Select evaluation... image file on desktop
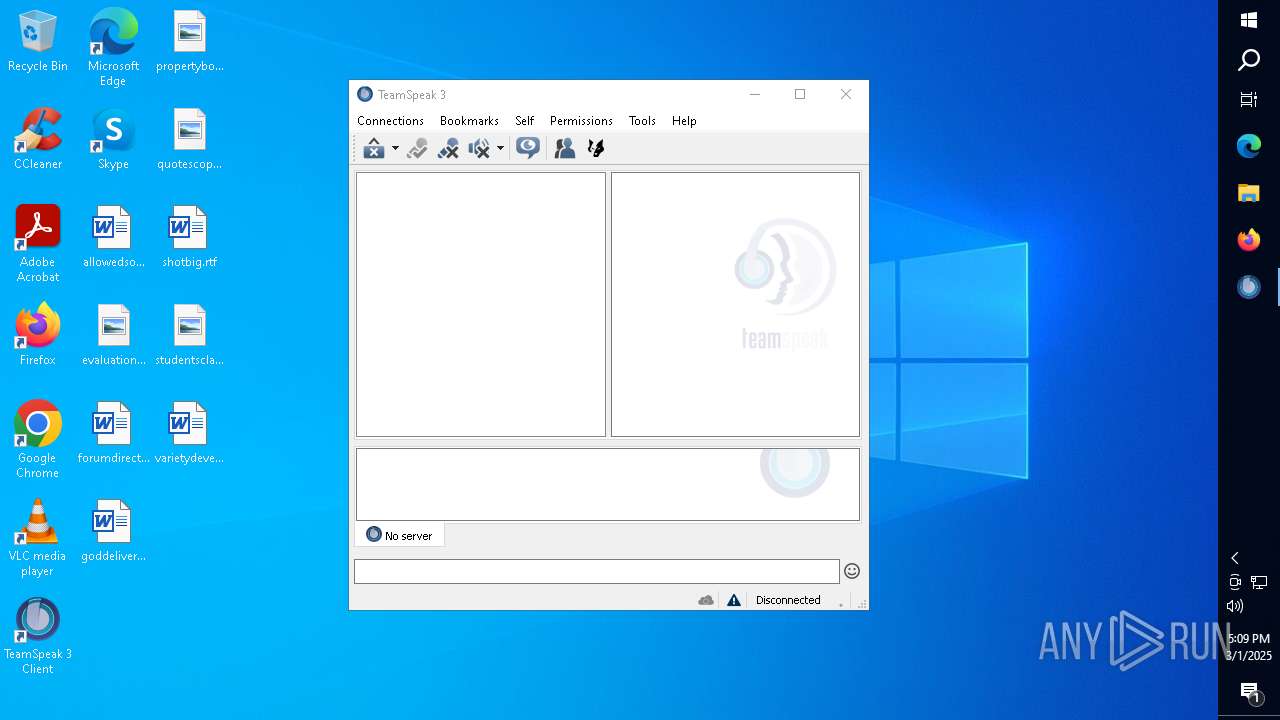Viewport: 1280px width, 720px height. (x=113, y=335)
